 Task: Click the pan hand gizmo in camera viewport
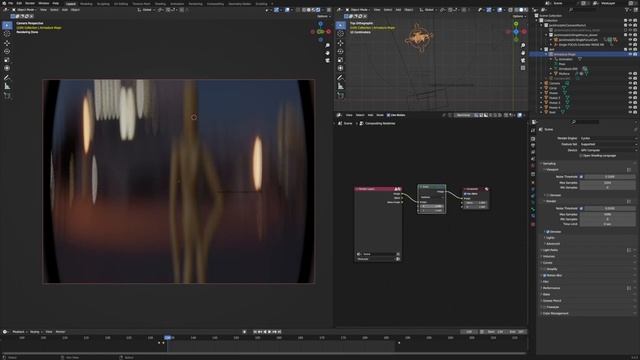coord(327,53)
